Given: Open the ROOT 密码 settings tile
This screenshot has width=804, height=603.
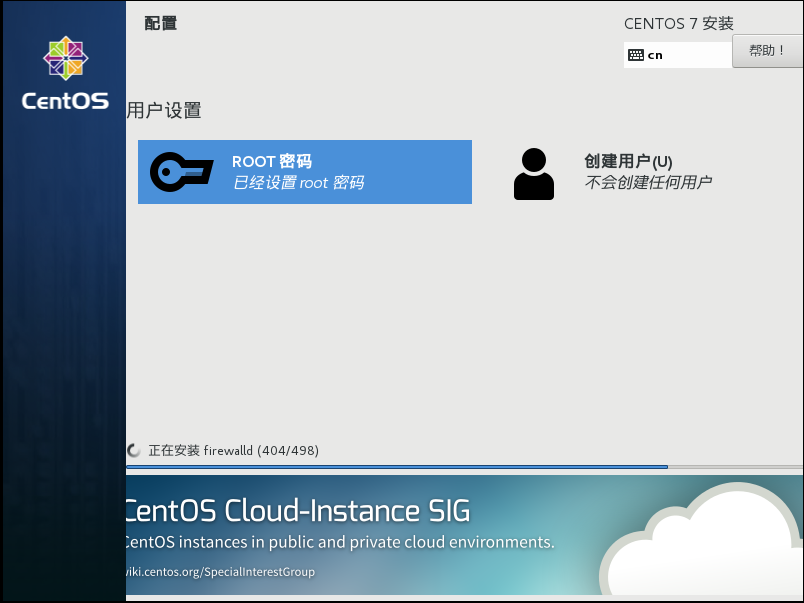Looking at the screenshot, I should coord(305,172).
